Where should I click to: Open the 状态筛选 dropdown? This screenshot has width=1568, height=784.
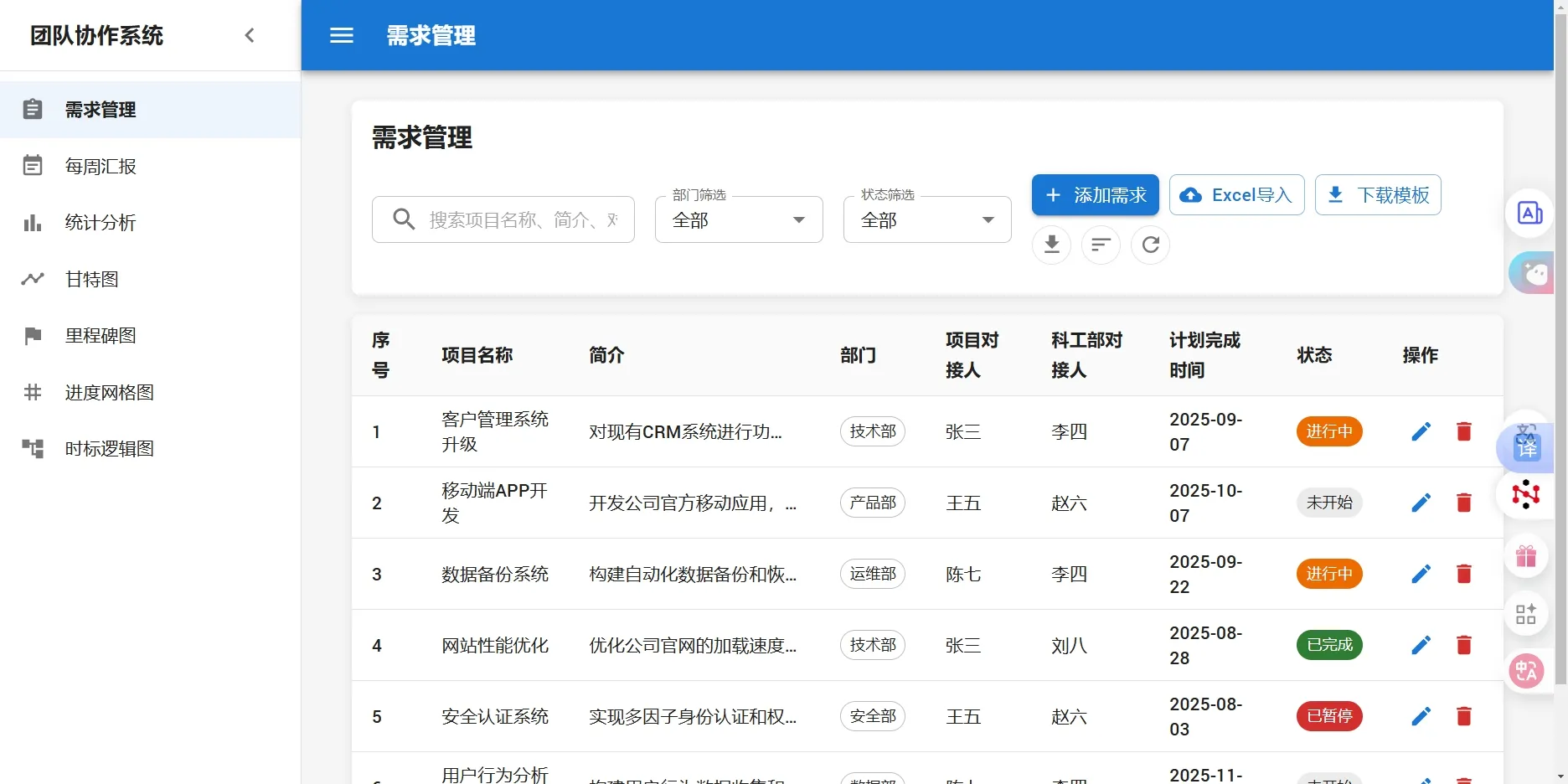[926, 220]
